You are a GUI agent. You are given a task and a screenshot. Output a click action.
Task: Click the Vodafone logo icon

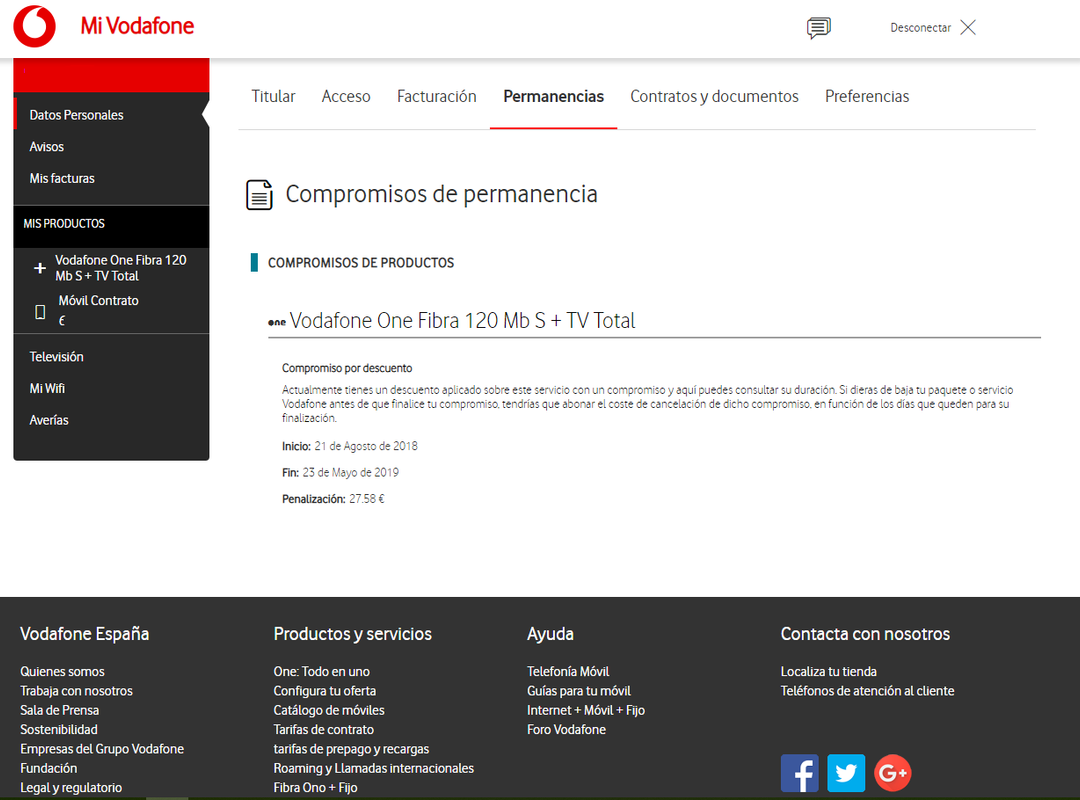click(x=34, y=26)
